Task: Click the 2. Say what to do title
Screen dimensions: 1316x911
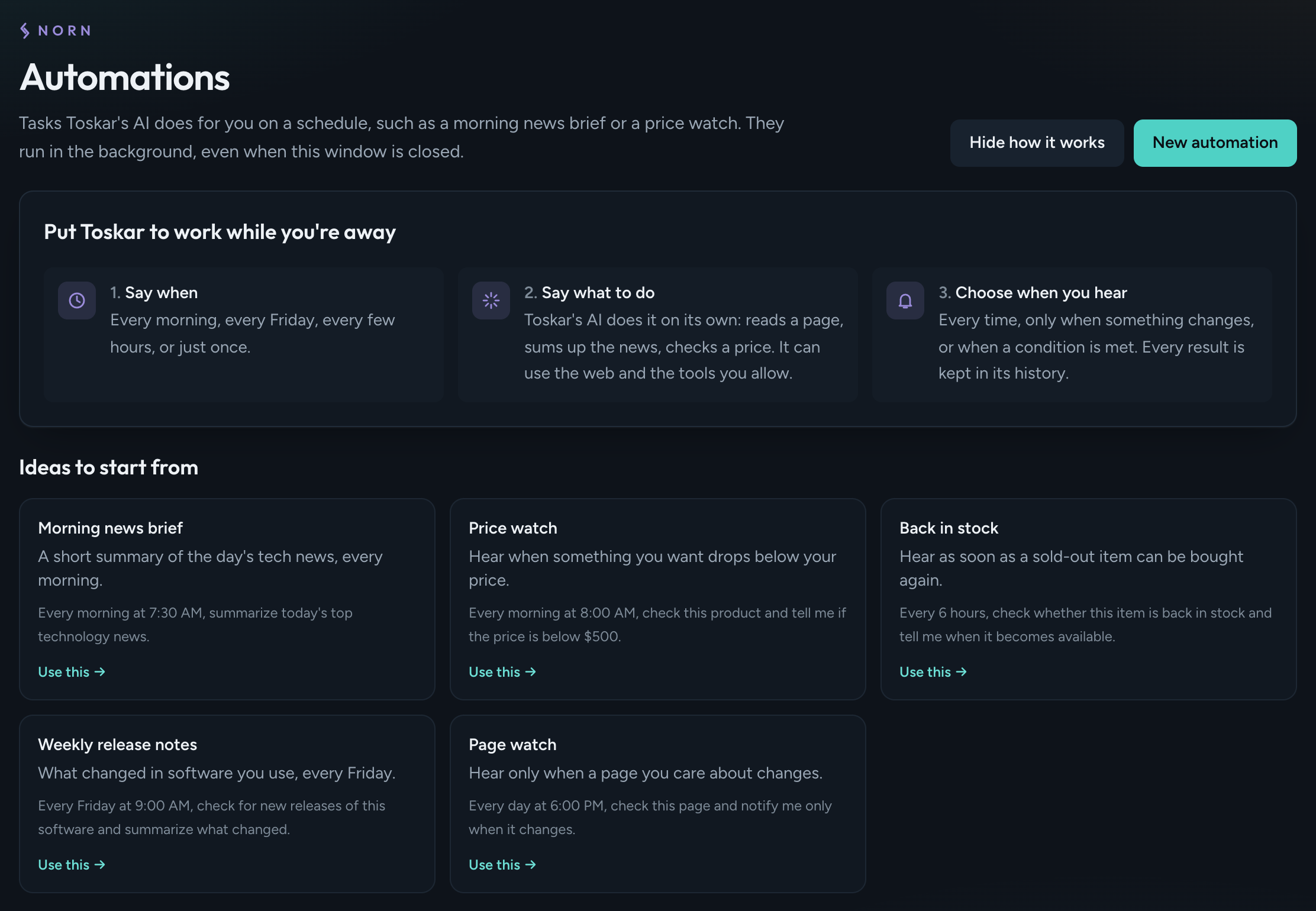Action: [x=589, y=292]
